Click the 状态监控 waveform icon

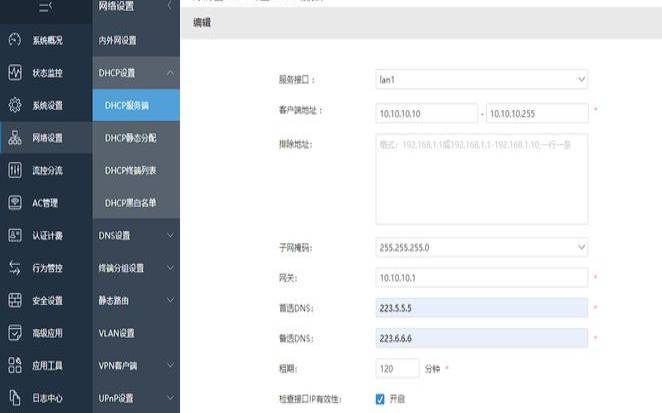[x=15, y=72]
